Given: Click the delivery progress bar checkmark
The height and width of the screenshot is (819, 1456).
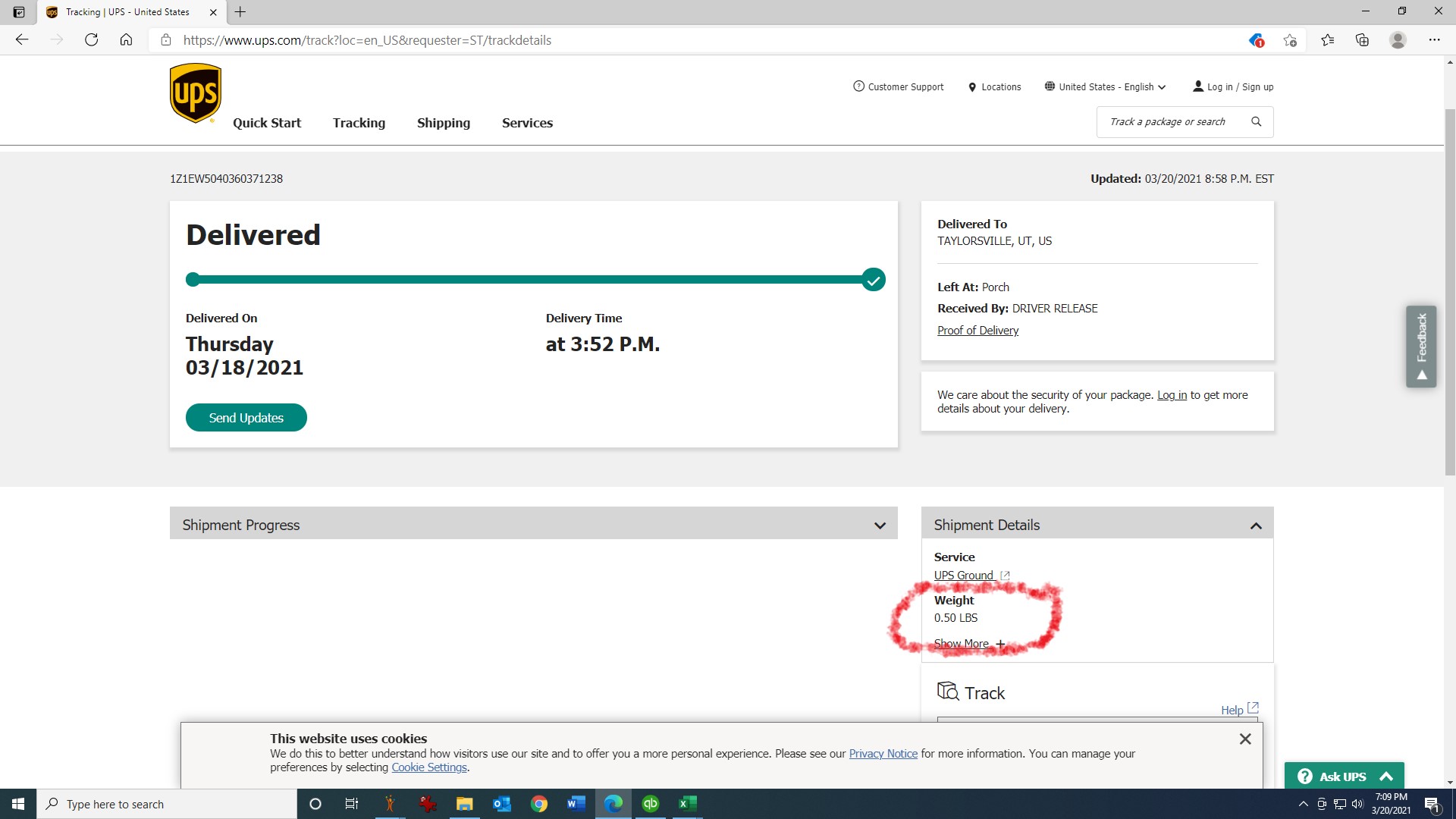Looking at the screenshot, I should tap(873, 280).
